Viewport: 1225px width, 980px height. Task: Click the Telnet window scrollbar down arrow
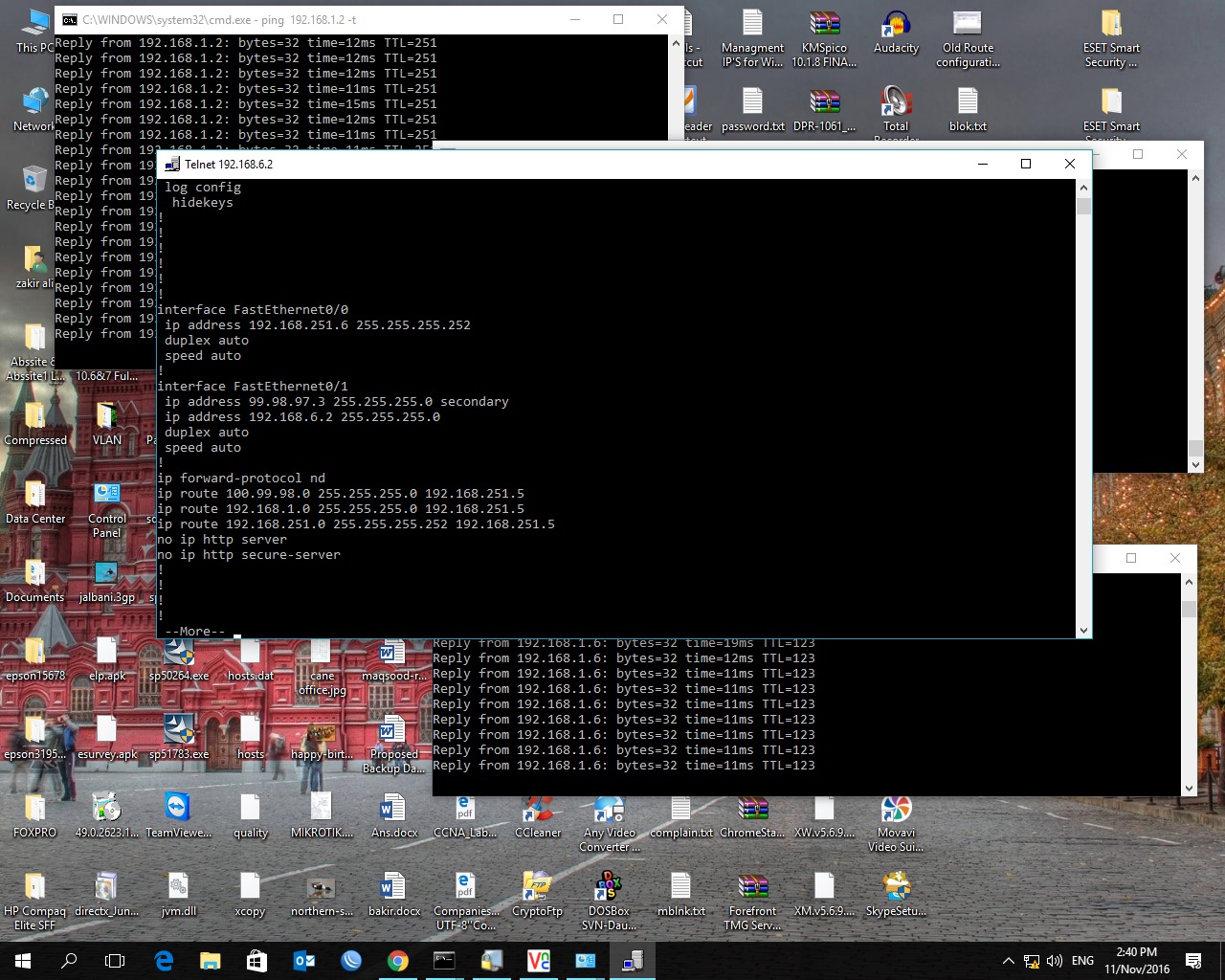click(x=1082, y=630)
